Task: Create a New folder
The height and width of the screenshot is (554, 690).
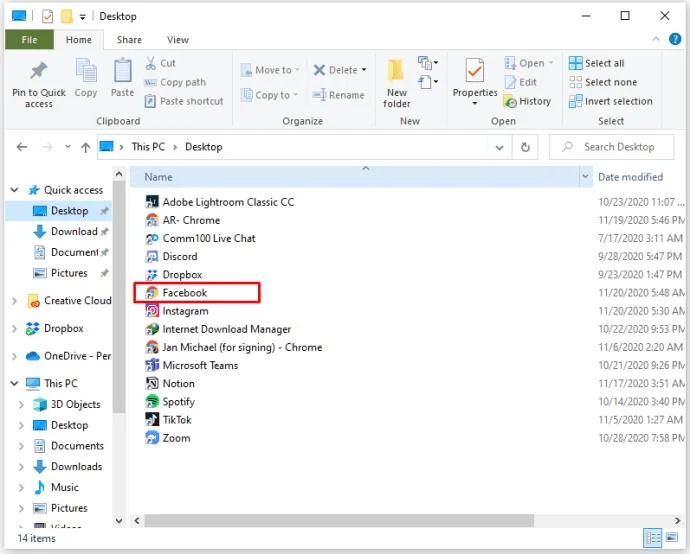Action: tap(396, 84)
